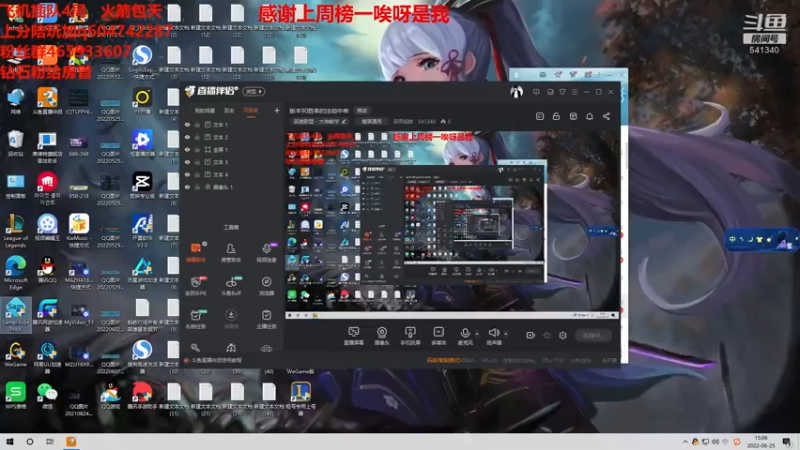
Task: Click the live preview canvas
Action: [x=452, y=225]
